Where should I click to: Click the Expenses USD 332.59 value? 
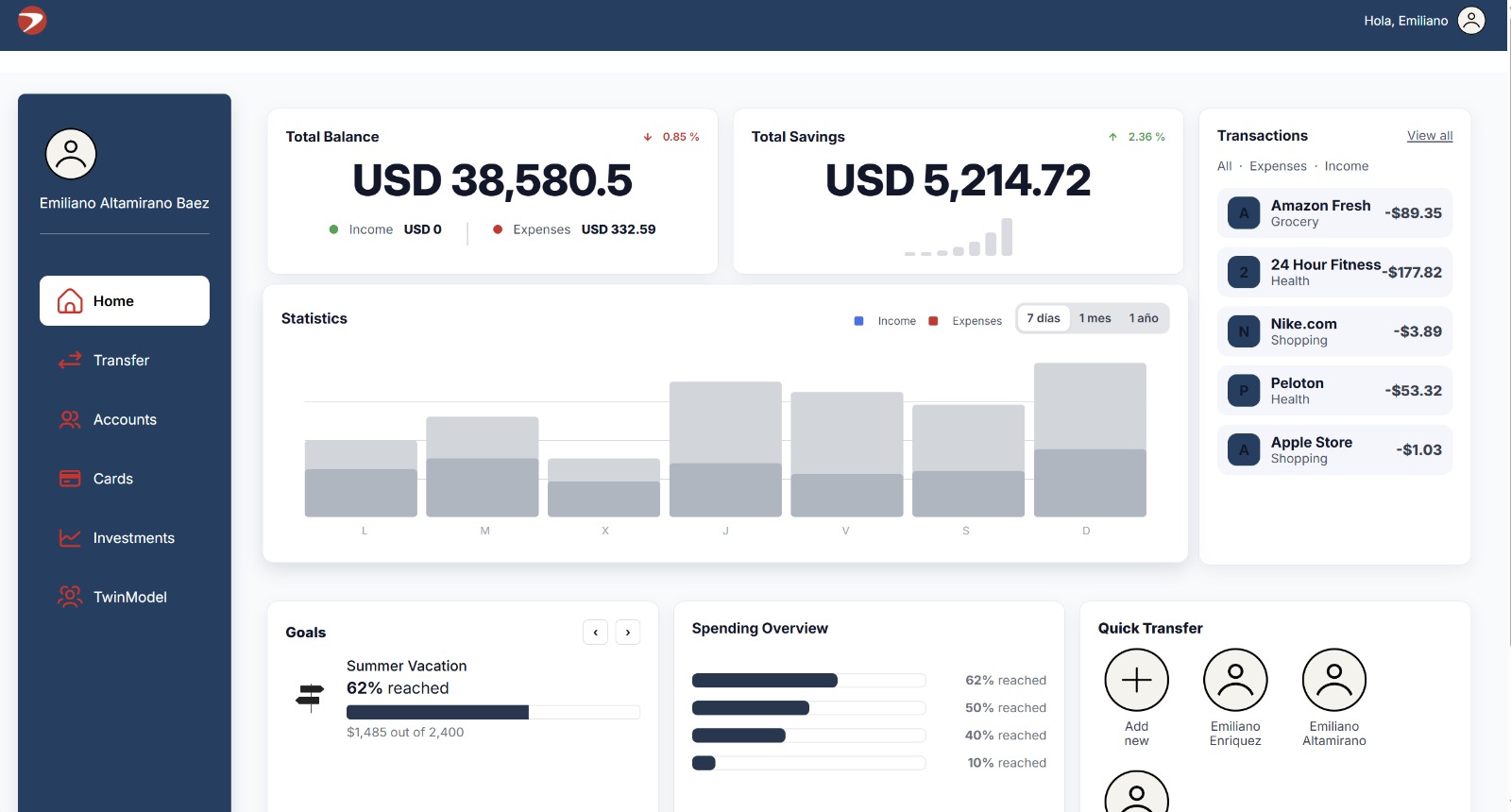click(619, 229)
